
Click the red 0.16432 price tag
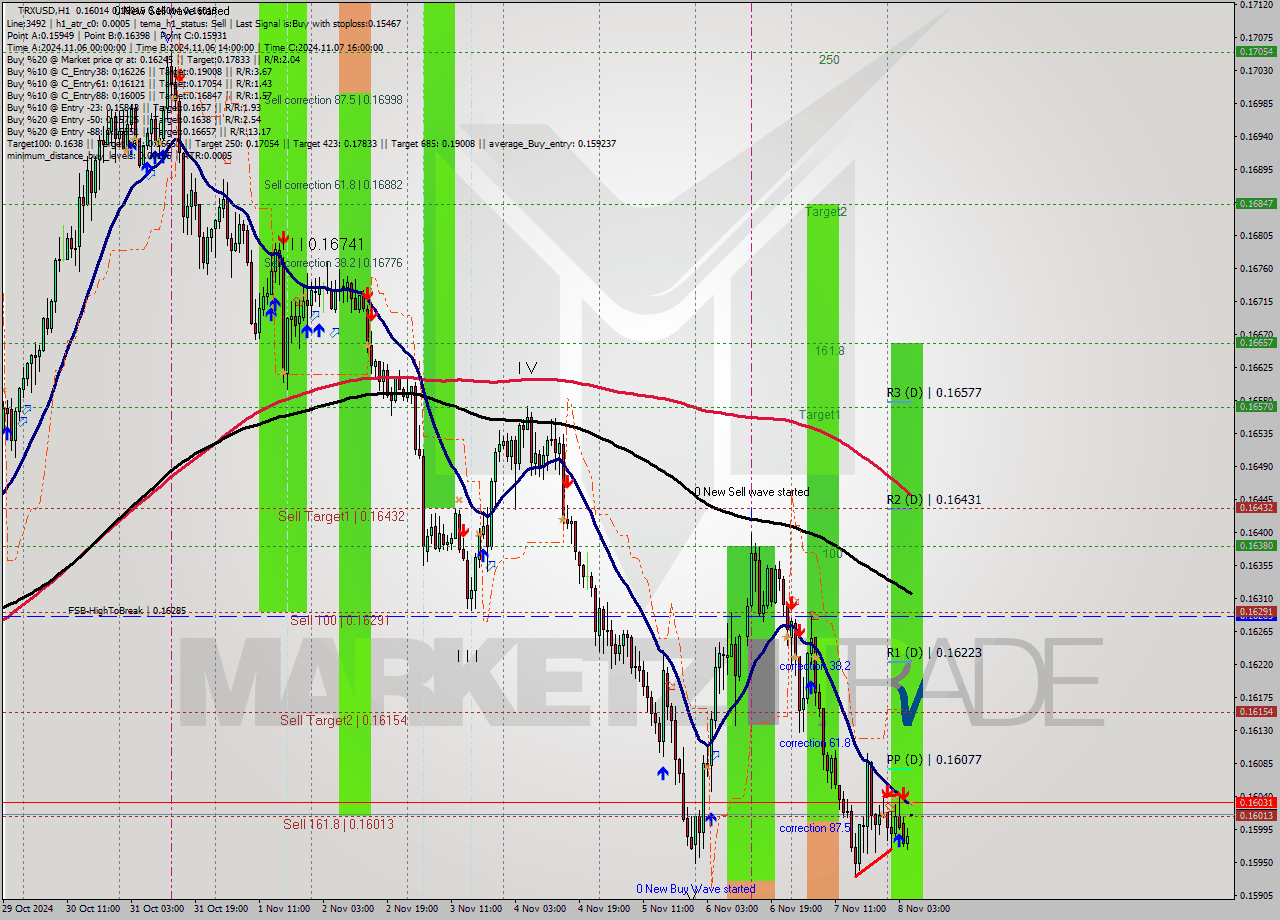(1256, 507)
